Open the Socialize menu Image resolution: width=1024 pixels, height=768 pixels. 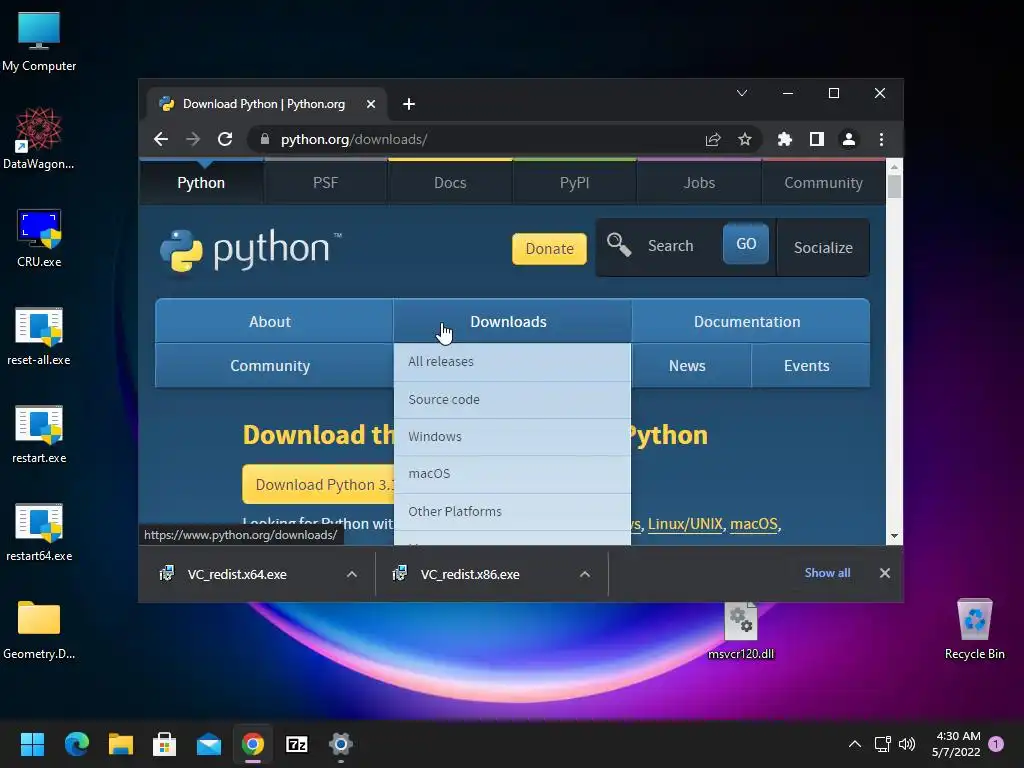click(823, 248)
